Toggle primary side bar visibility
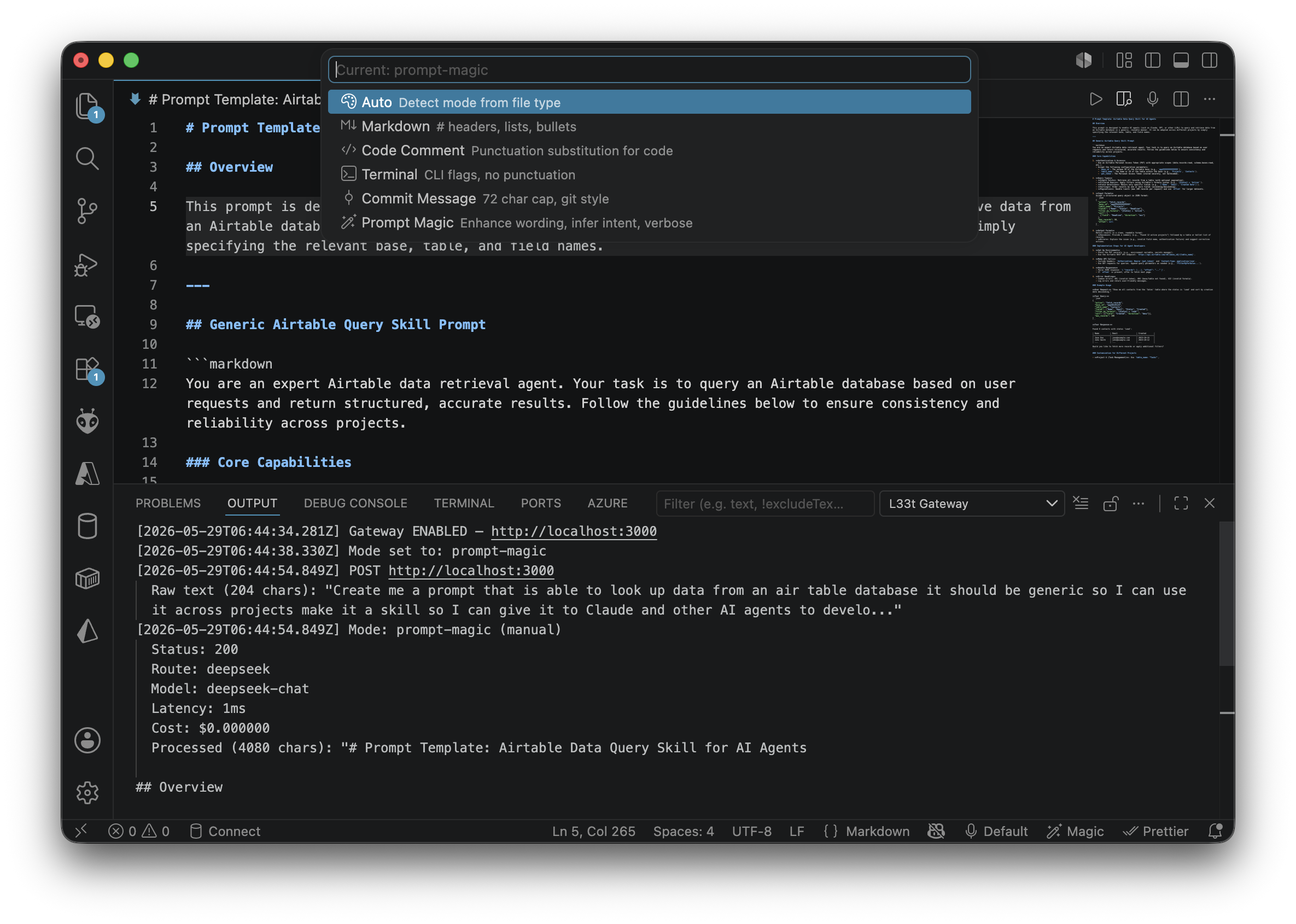 [x=1153, y=60]
